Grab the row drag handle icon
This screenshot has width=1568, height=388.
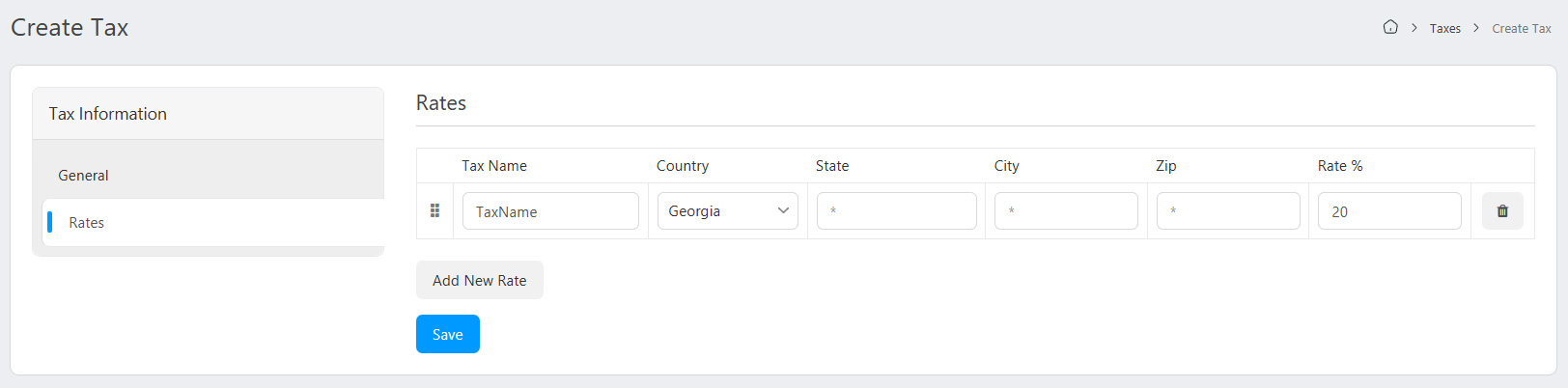tap(434, 210)
